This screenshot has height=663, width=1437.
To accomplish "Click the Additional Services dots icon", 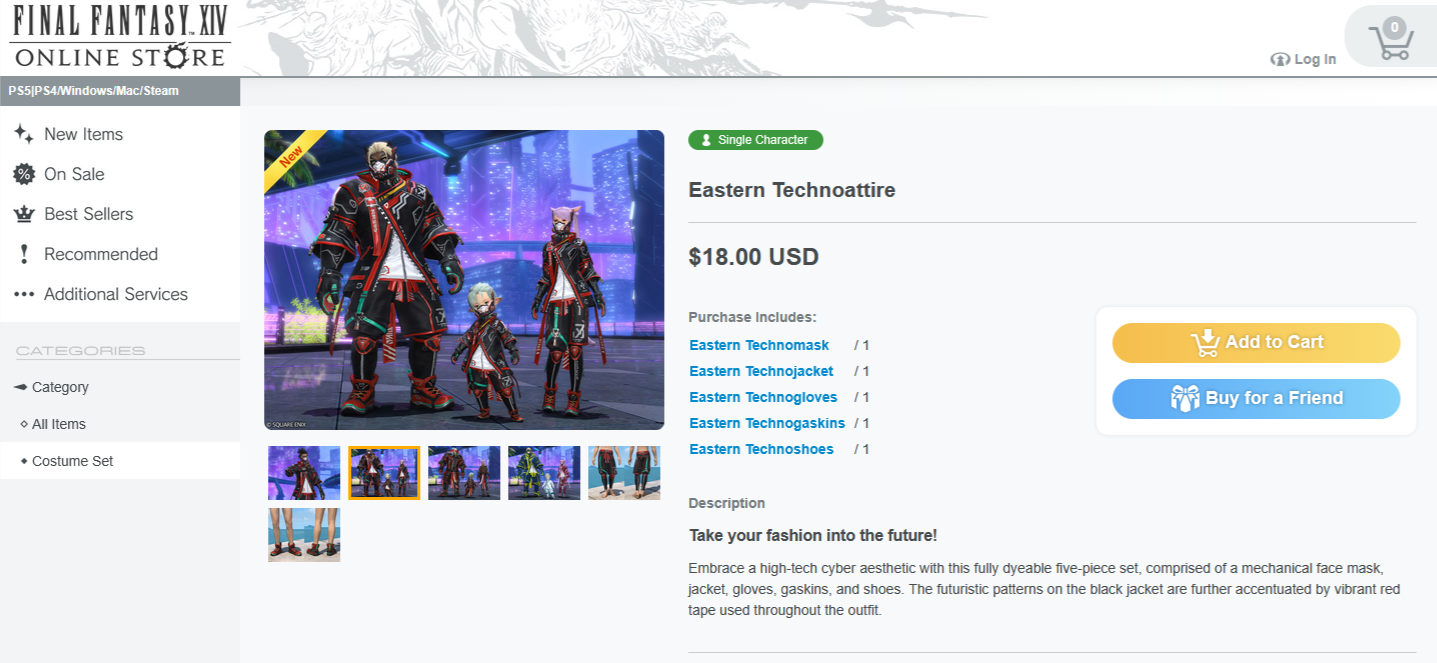I will (x=24, y=294).
